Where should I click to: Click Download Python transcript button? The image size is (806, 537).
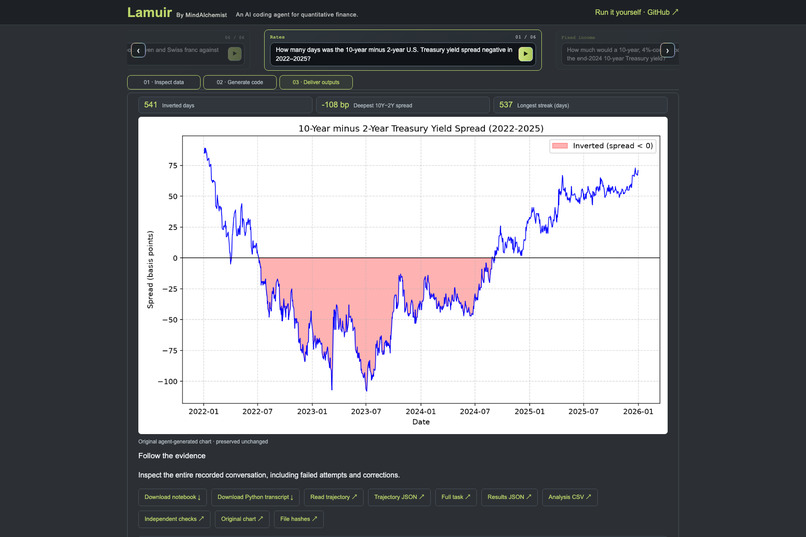(255, 497)
